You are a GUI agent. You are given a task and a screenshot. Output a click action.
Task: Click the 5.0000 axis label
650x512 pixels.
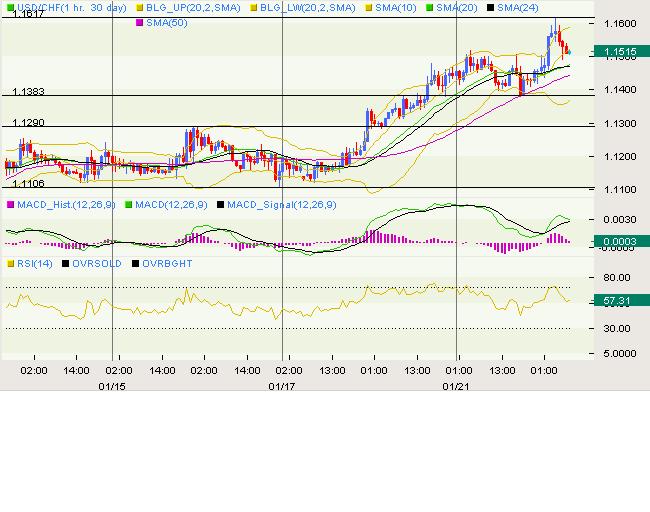pos(620,354)
